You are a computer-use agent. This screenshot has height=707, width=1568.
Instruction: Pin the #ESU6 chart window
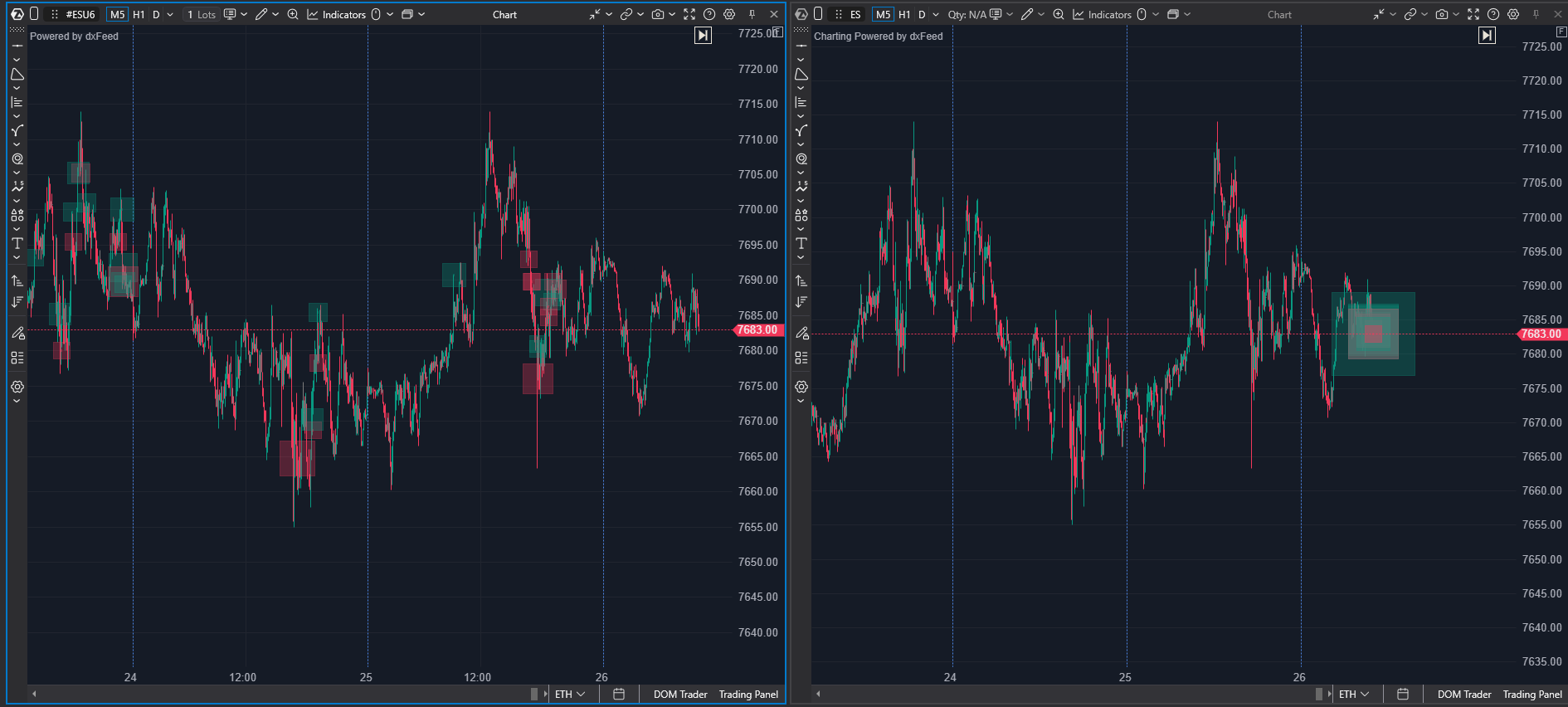[752, 14]
